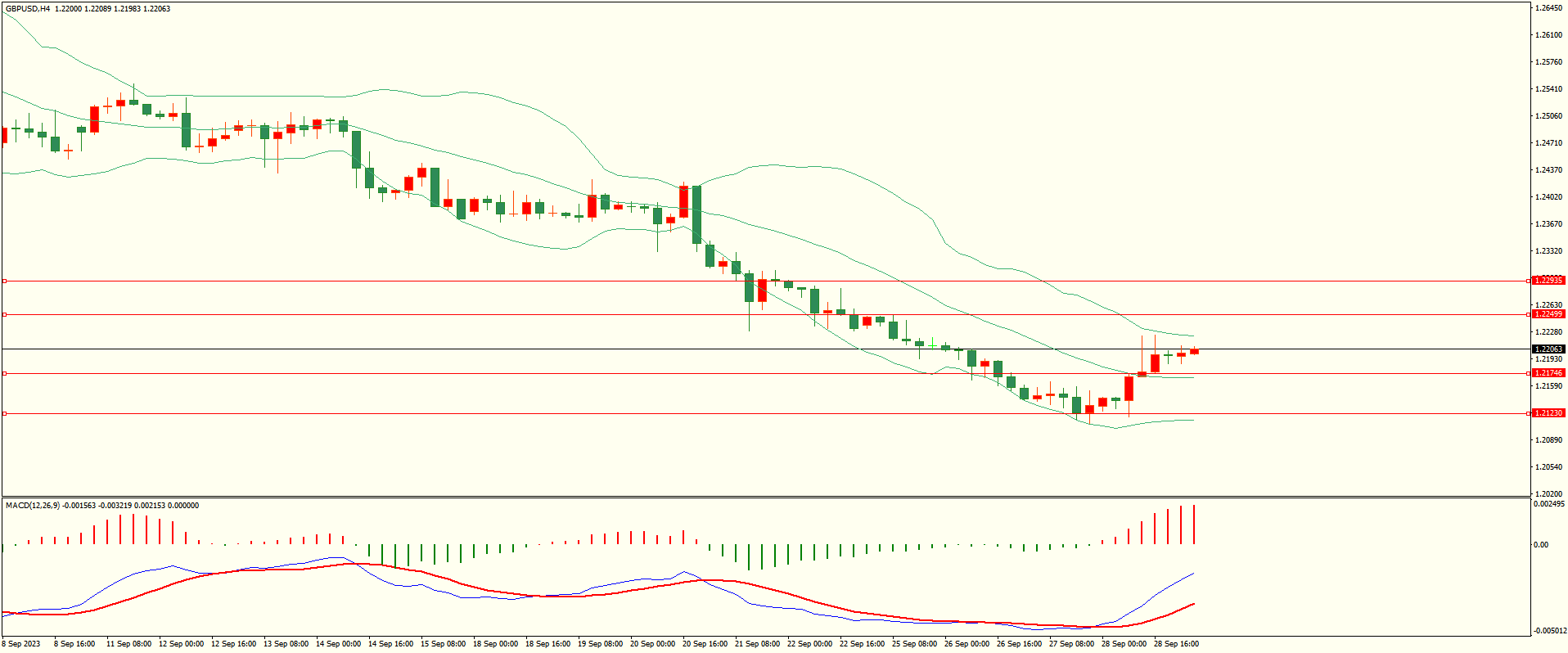Click the 19 Sep 08:00 time label

tap(600, 644)
